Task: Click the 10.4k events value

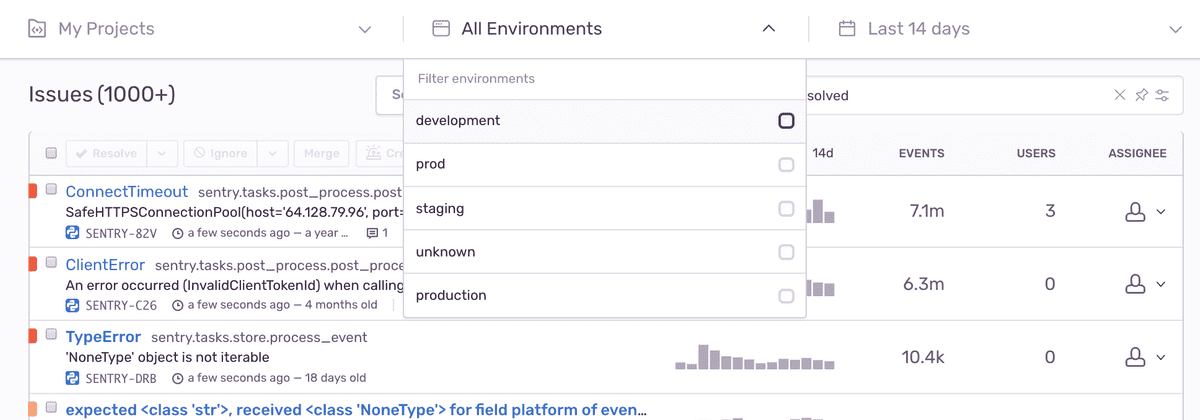Action: coord(923,357)
